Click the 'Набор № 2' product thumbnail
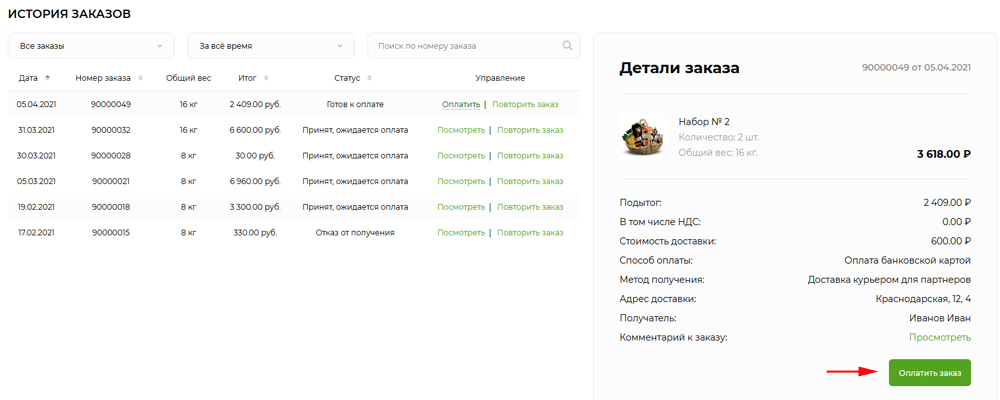Screen dimensions: 1000x400 [x=641, y=137]
